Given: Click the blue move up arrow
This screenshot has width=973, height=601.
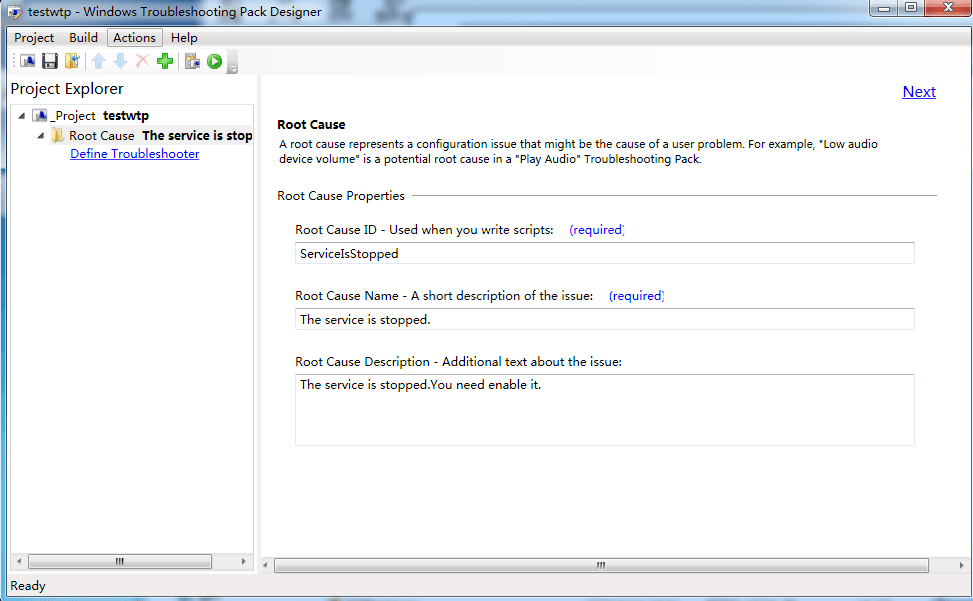Looking at the screenshot, I should pos(98,61).
